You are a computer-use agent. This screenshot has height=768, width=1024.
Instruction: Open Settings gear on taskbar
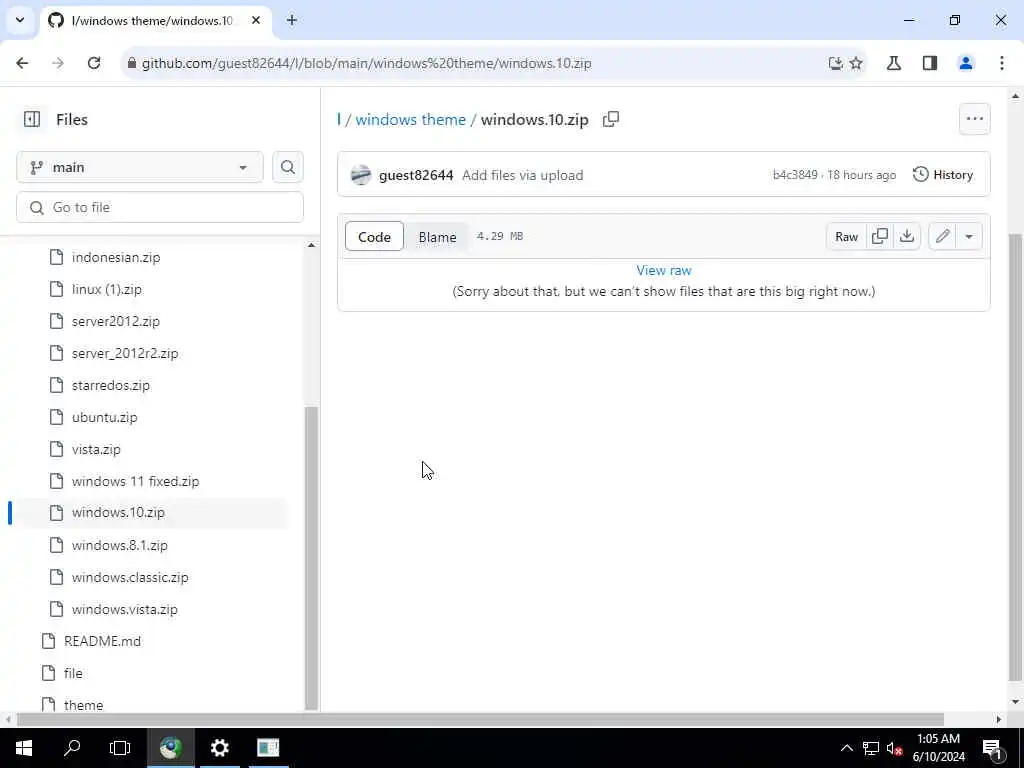click(x=220, y=748)
